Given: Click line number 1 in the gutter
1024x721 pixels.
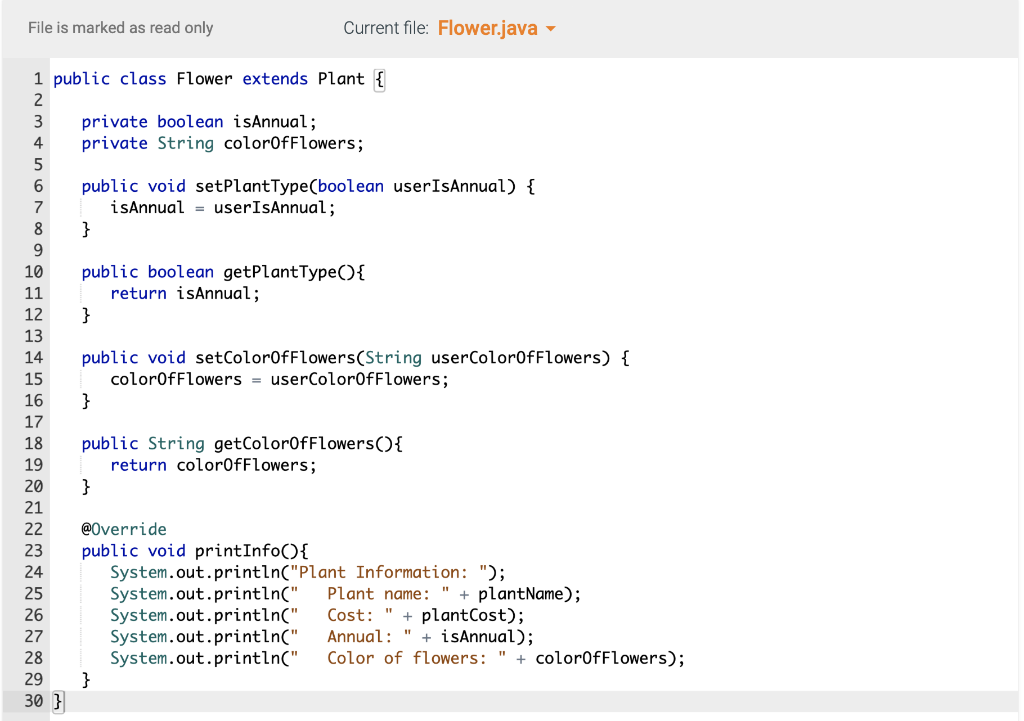Looking at the screenshot, I should (x=38, y=78).
